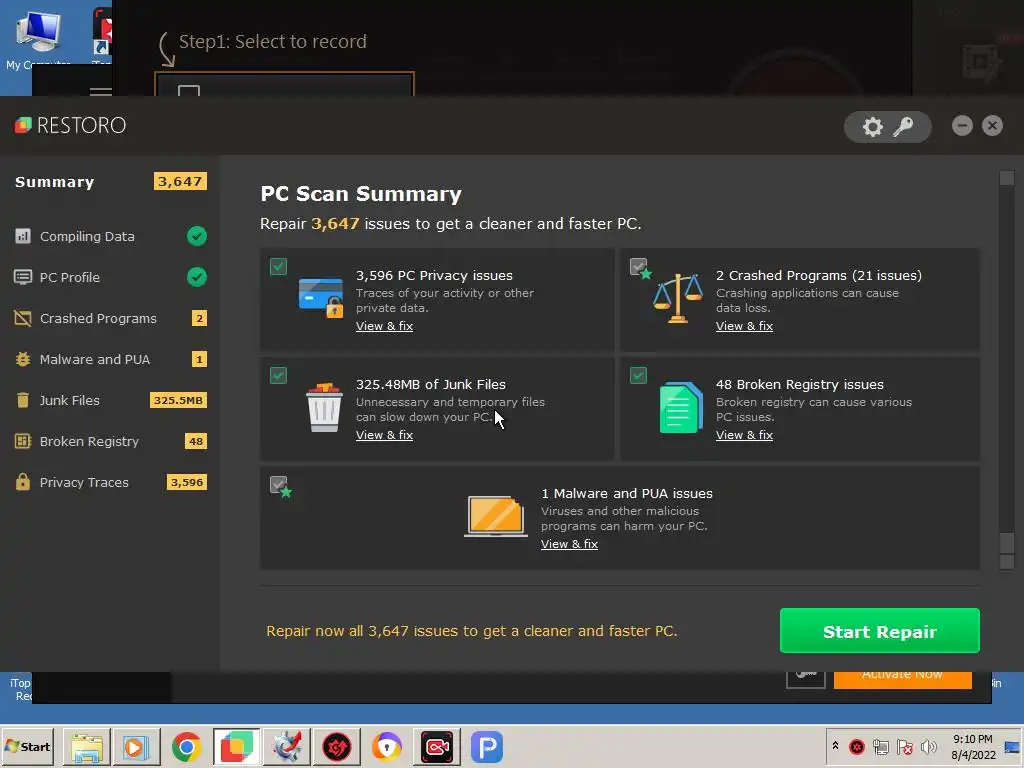Click View & fix under Junk Files
Viewport: 1024px width, 768px height.
coord(384,435)
